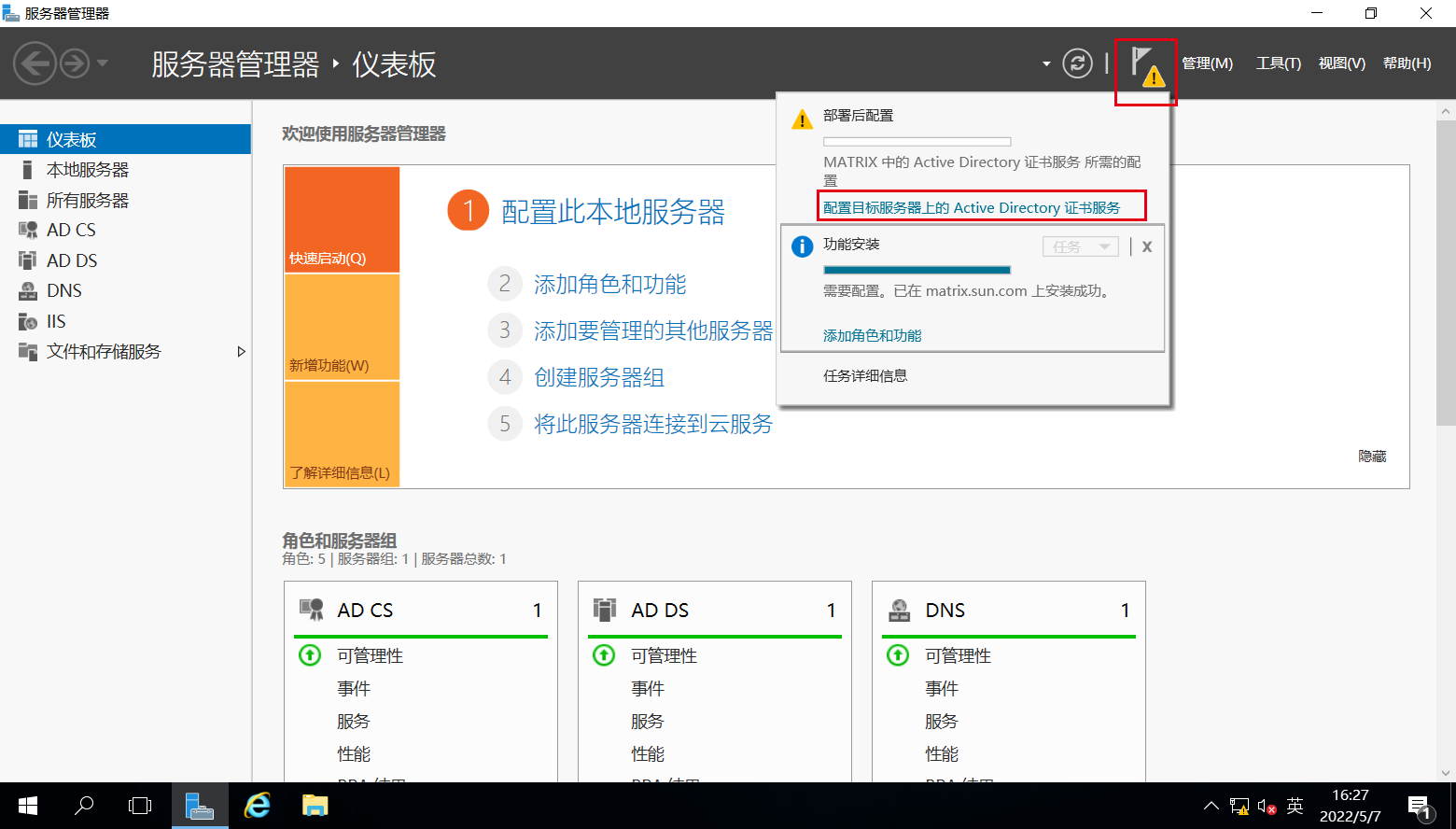This screenshot has width=1456, height=829.
Task: Open 服务 in the AD DS tile
Action: [647, 721]
